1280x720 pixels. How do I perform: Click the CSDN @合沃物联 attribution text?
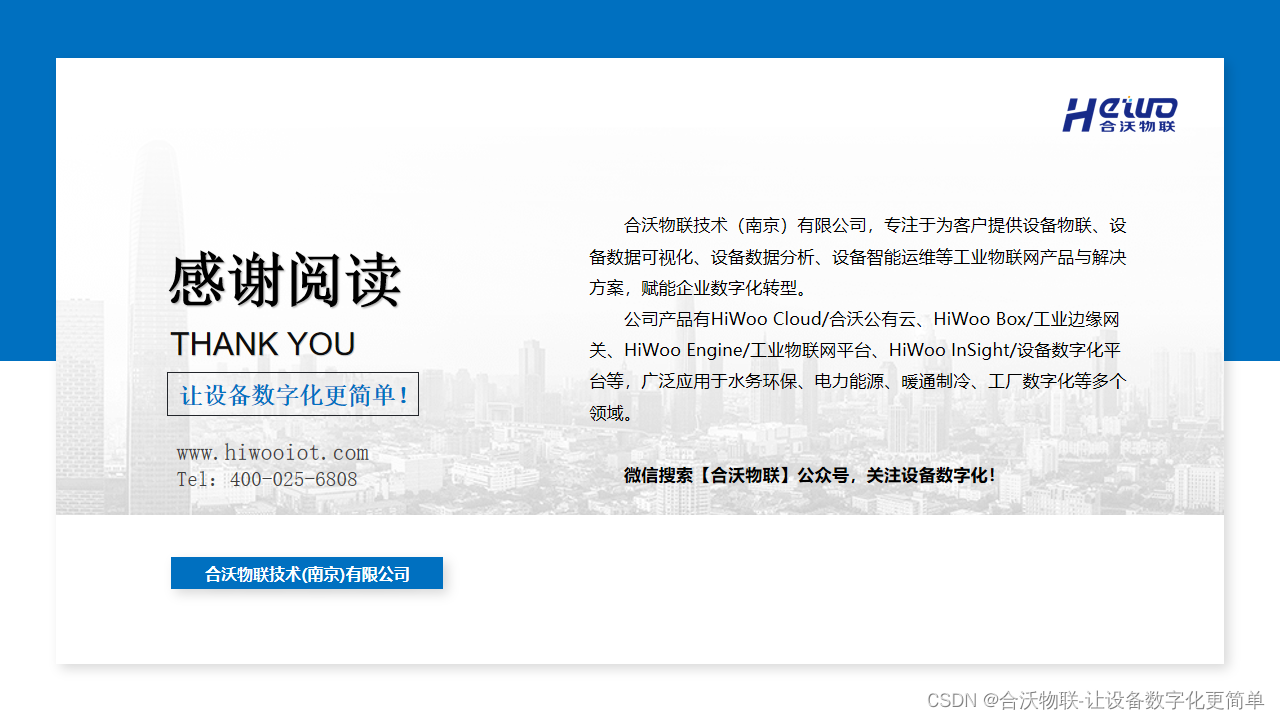point(1095,700)
